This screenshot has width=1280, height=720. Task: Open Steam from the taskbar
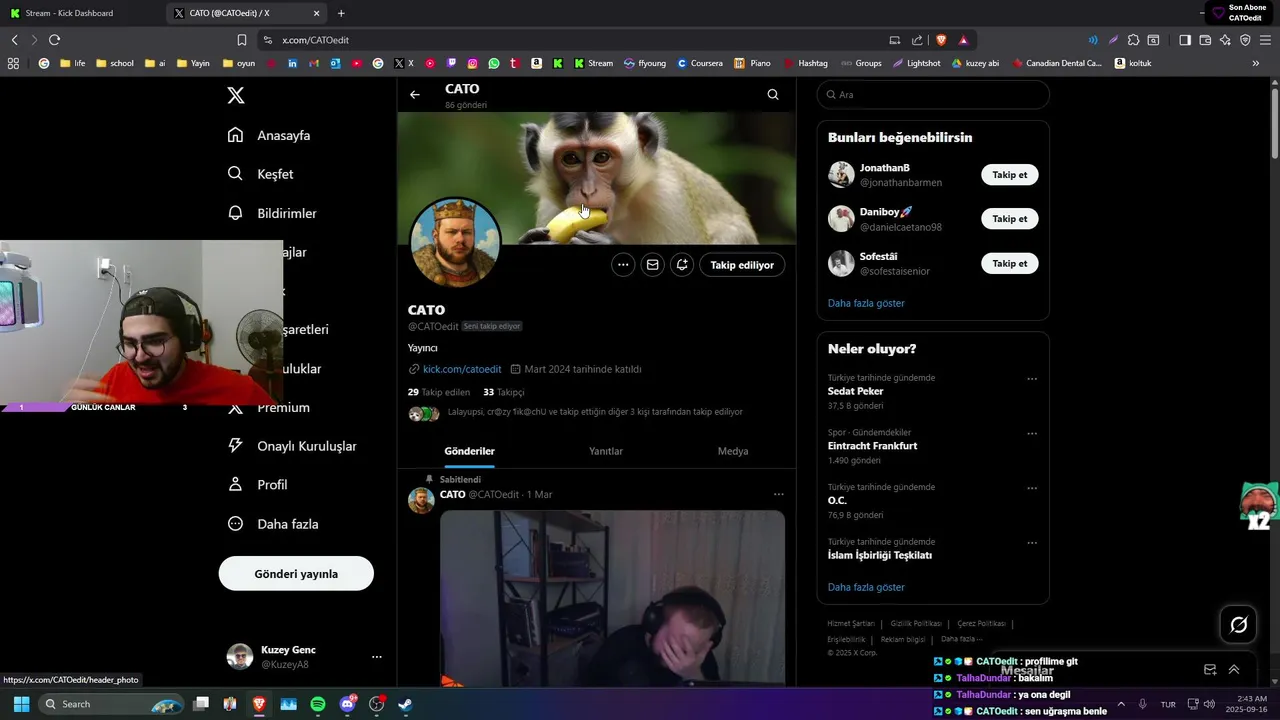[x=405, y=704]
